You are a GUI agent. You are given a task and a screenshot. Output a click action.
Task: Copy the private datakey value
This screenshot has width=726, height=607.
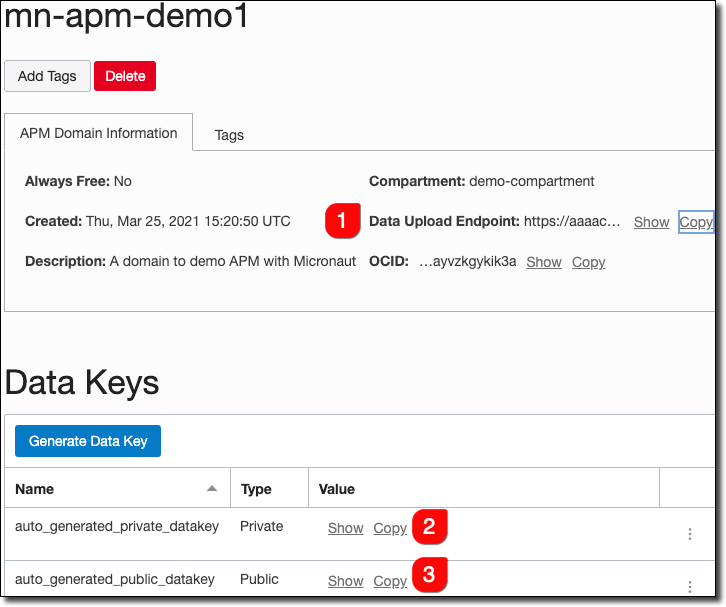point(390,528)
